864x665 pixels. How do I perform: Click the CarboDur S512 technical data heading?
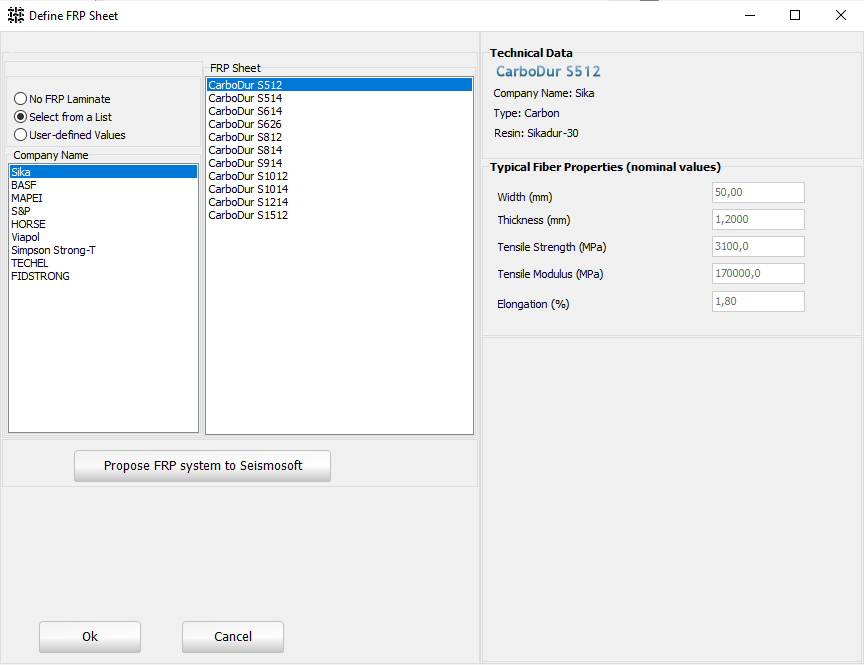tap(548, 72)
